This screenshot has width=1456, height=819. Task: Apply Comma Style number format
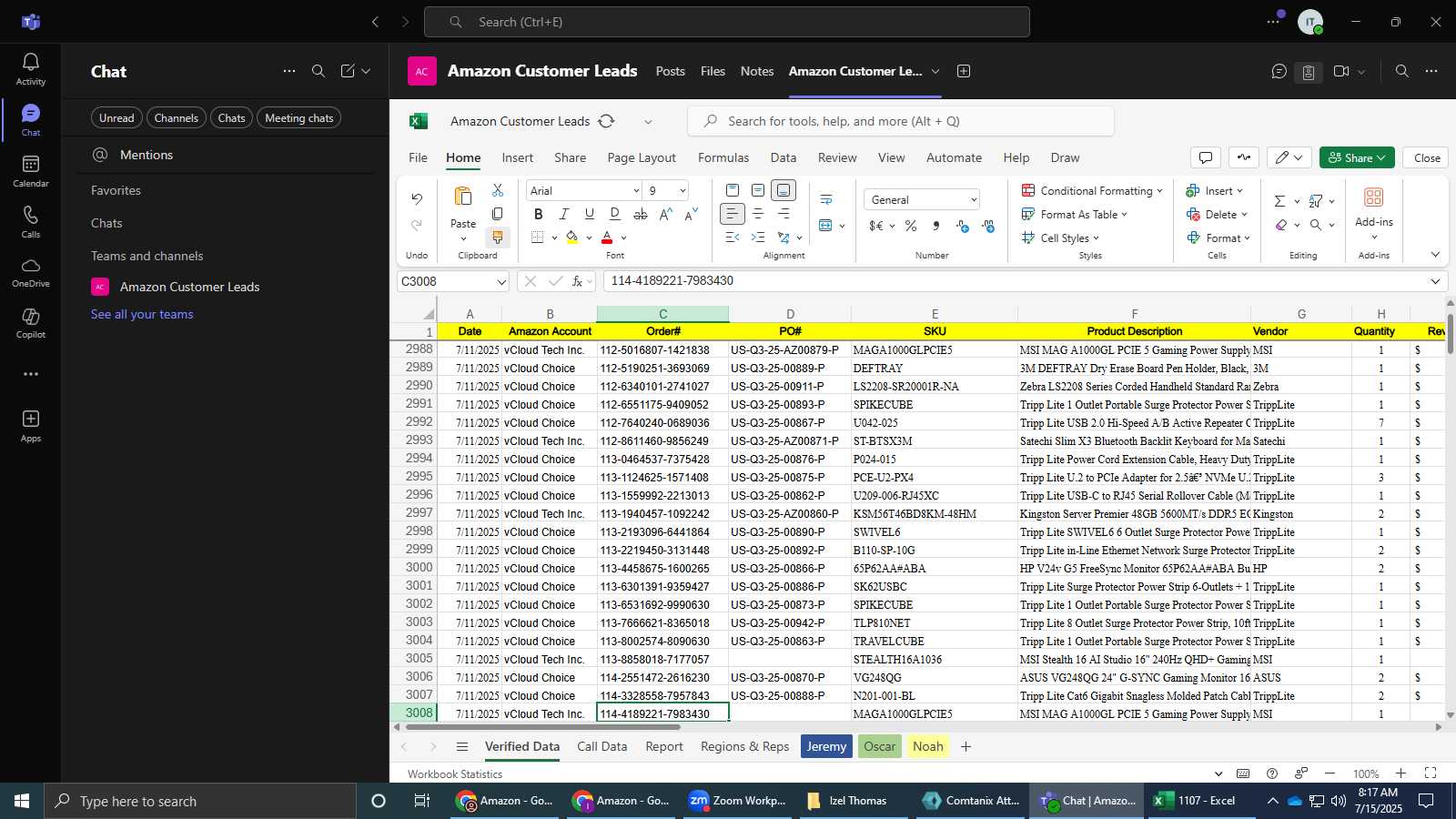pyautogui.click(x=936, y=226)
